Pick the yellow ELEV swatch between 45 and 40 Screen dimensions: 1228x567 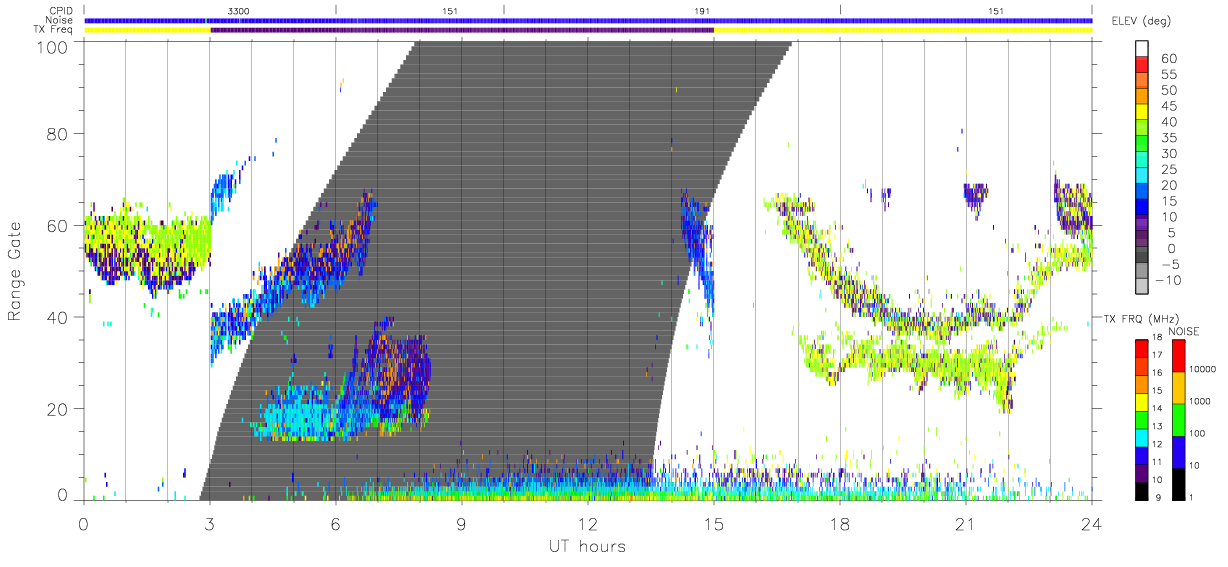tap(1143, 113)
